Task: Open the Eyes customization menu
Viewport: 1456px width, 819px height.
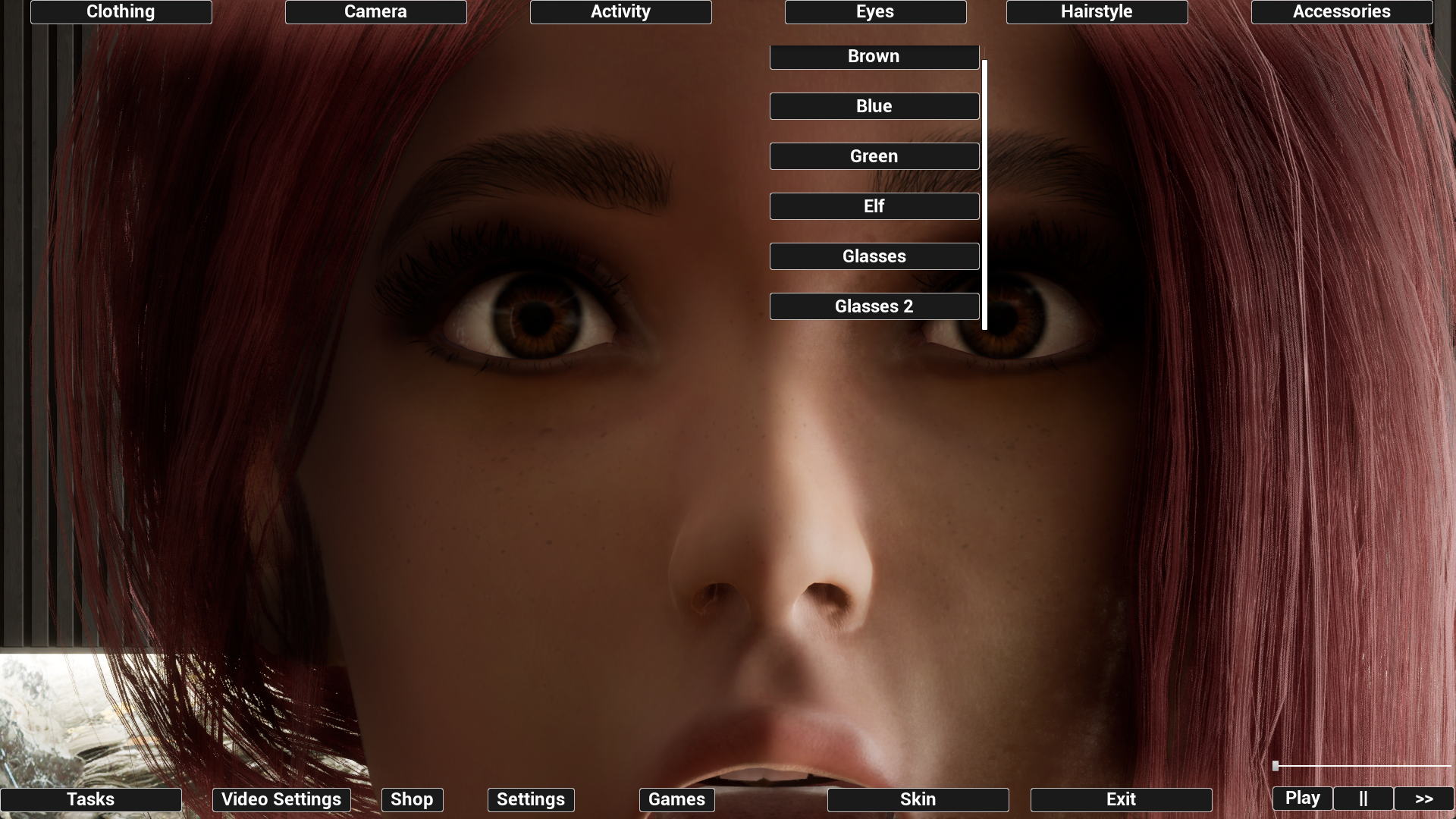Action: pos(874,11)
